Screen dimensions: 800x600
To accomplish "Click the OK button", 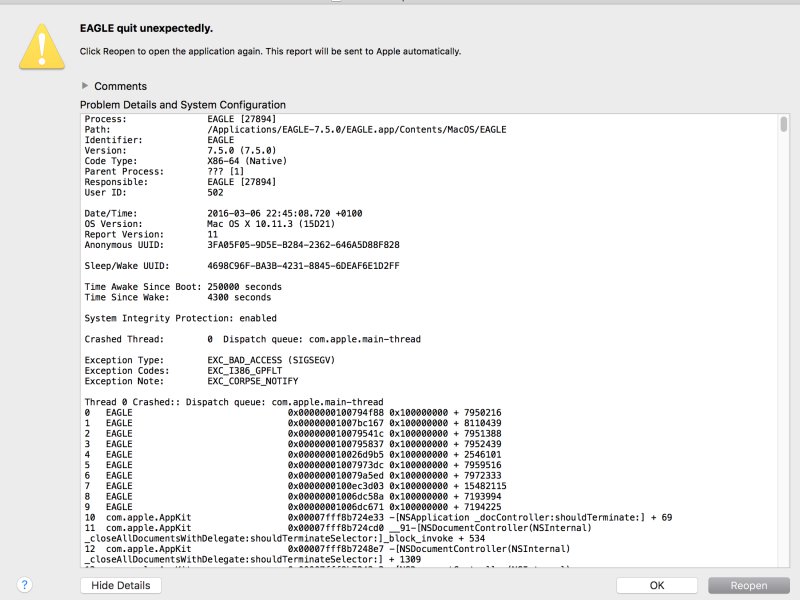I will (x=657, y=585).
